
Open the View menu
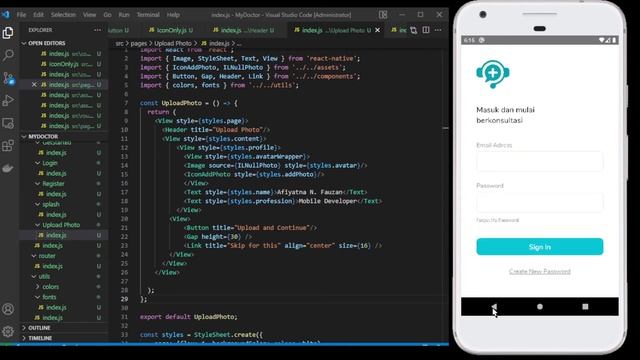click(x=89, y=15)
